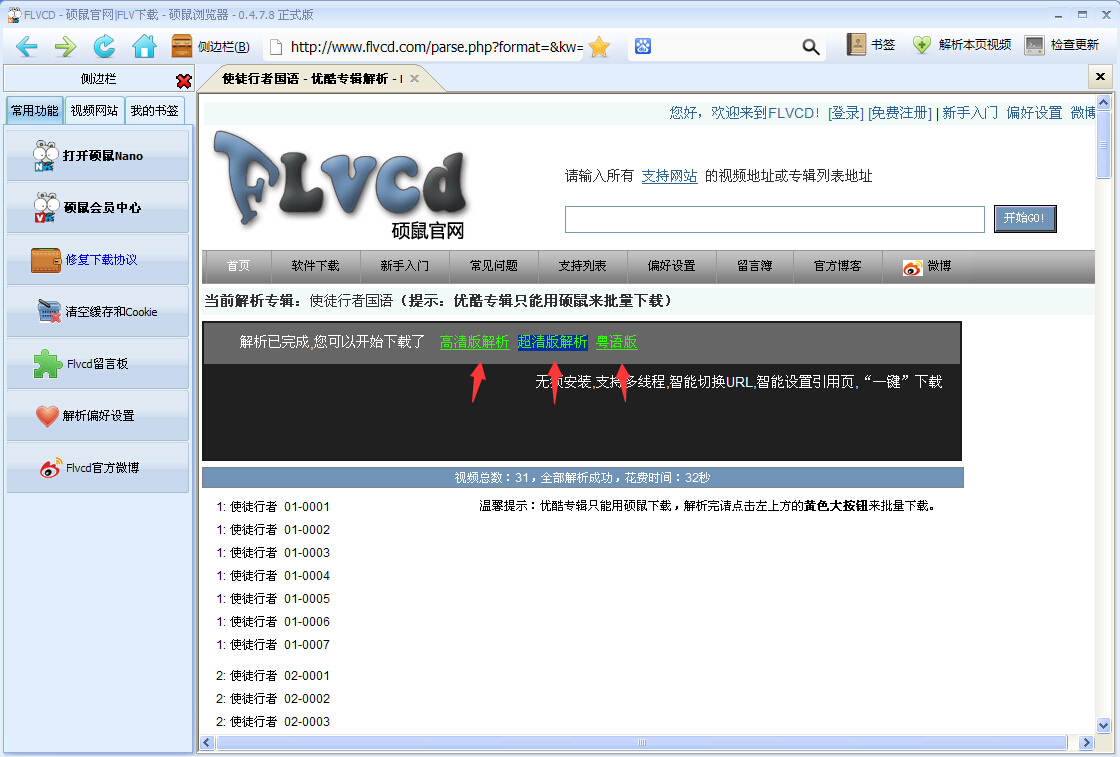The width and height of the screenshot is (1120, 757).
Task: Click the magnifier search icon
Action: pos(811,47)
